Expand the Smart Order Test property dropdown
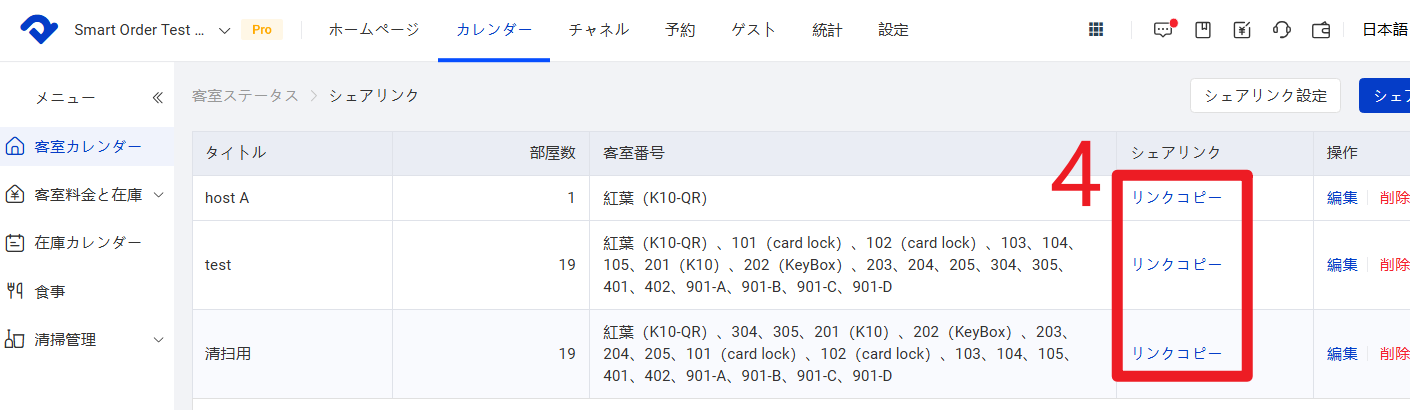This screenshot has height=410, width=1410. coord(224,30)
